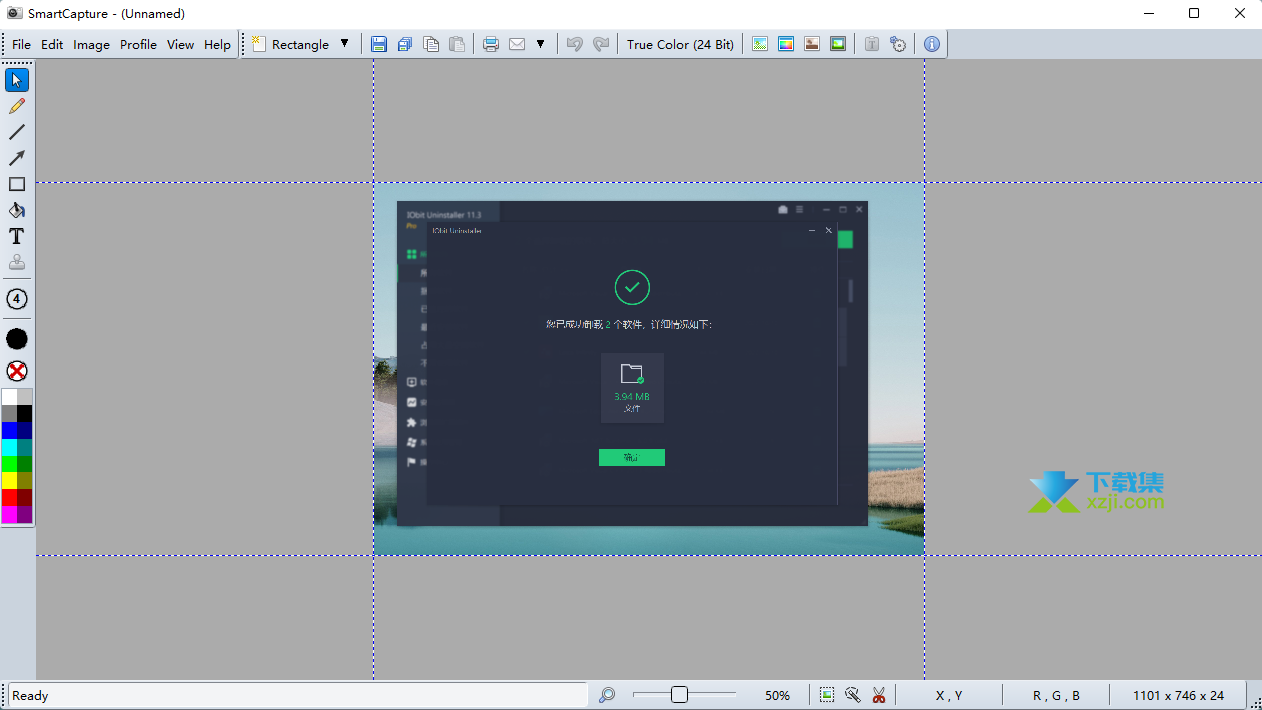
Task: Click the X , Y coordinates field
Action: [x=949, y=695]
